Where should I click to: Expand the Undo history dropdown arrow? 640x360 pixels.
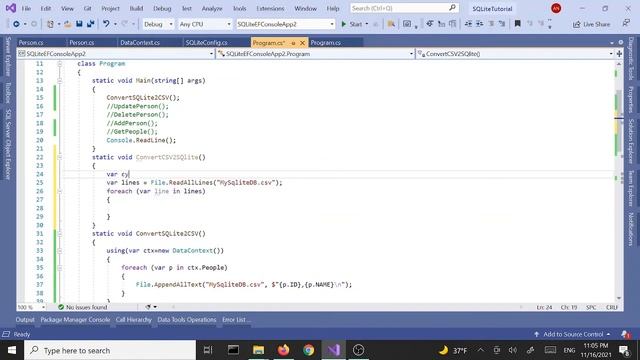click(x=115, y=24)
